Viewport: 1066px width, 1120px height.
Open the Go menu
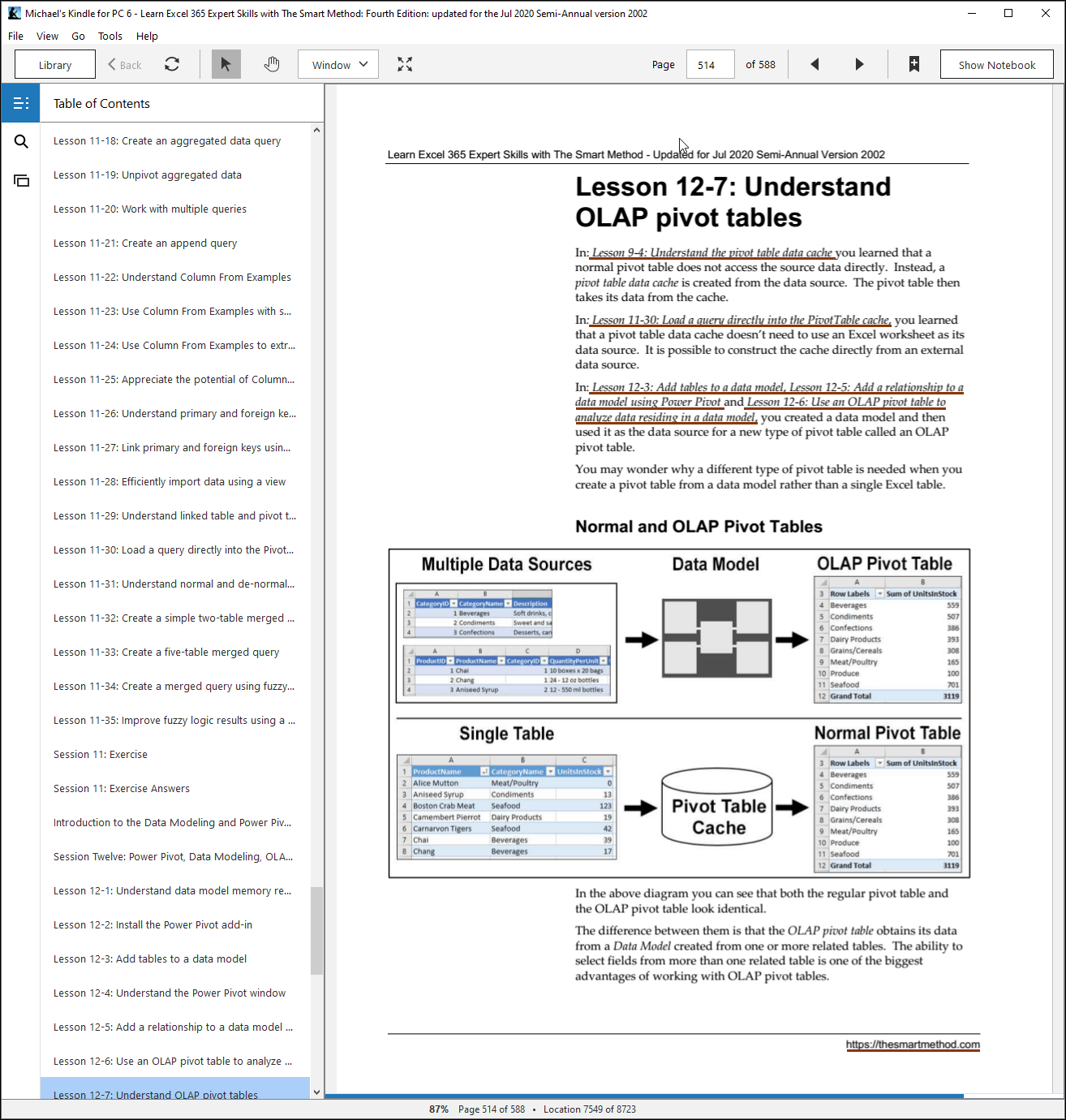(x=78, y=36)
